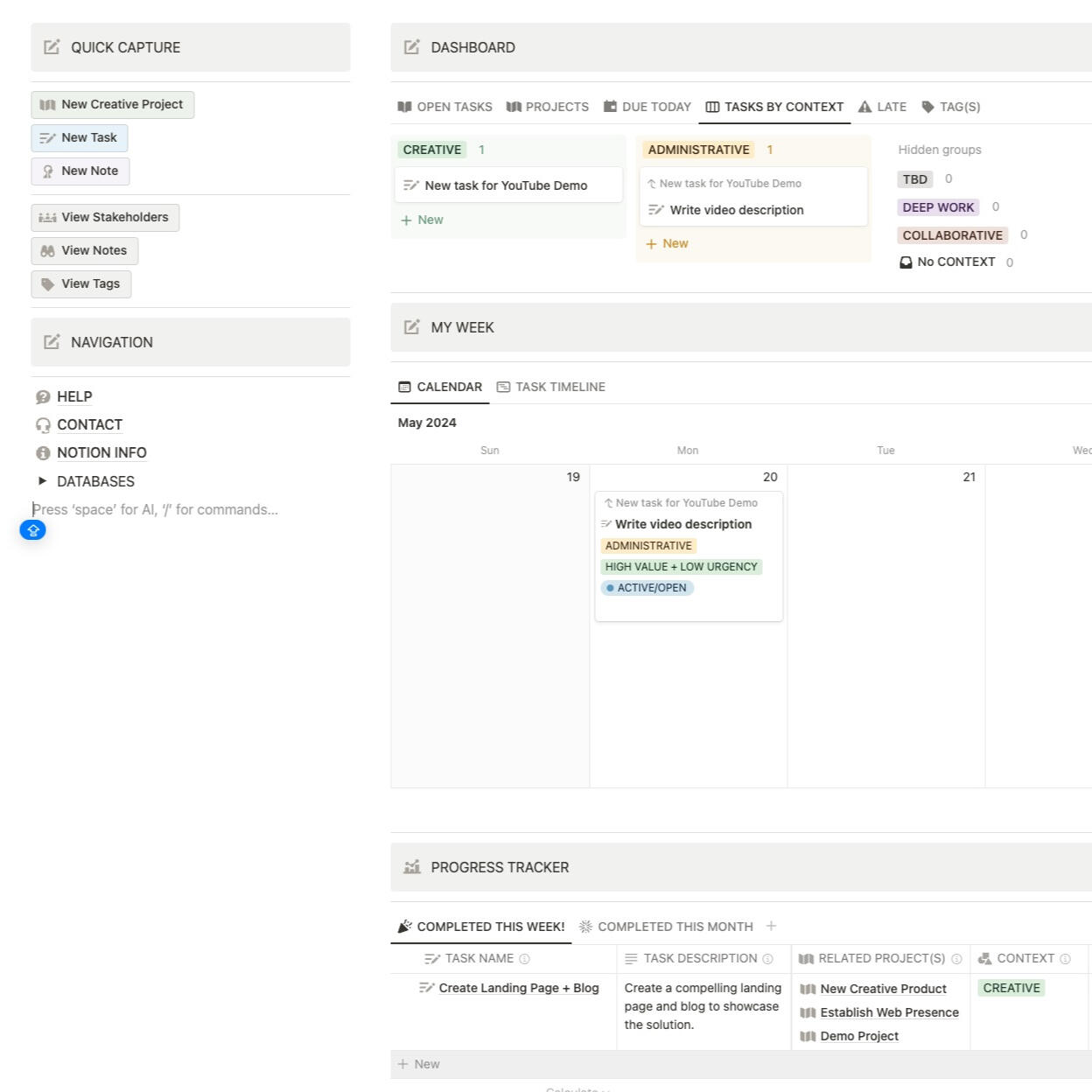Image resolution: width=1092 pixels, height=1092 pixels.
Task: Click the plus to add a new tracker view
Action: coord(772,926)
